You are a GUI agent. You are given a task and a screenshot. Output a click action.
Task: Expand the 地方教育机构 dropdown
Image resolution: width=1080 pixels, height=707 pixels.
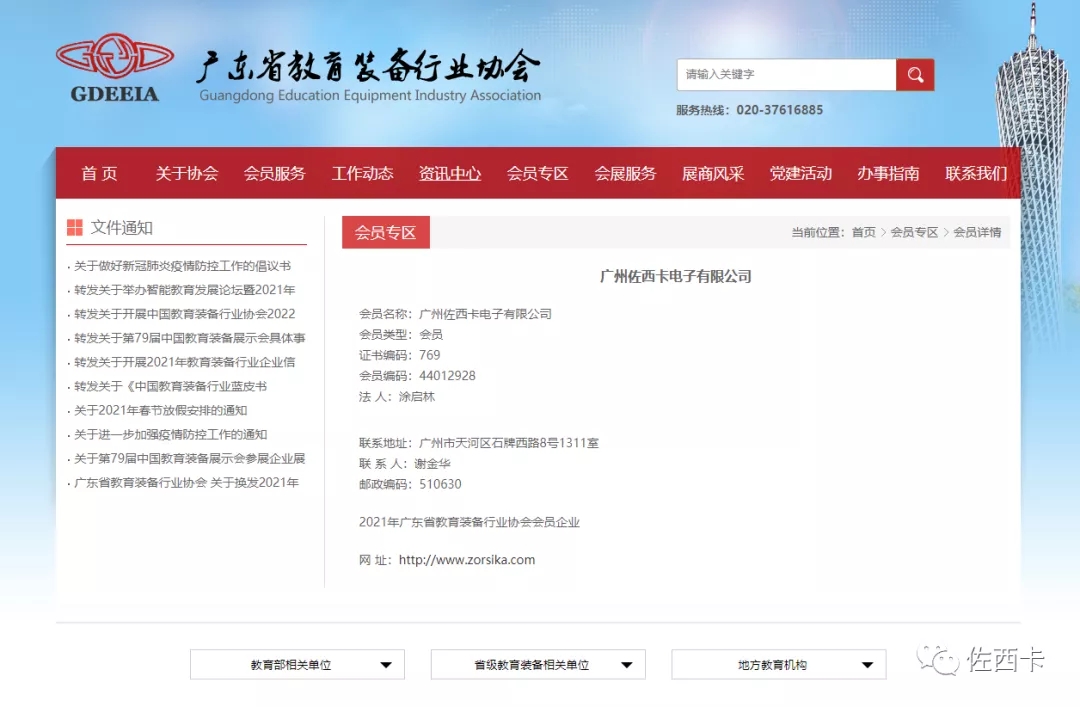(x=779, y=664)
